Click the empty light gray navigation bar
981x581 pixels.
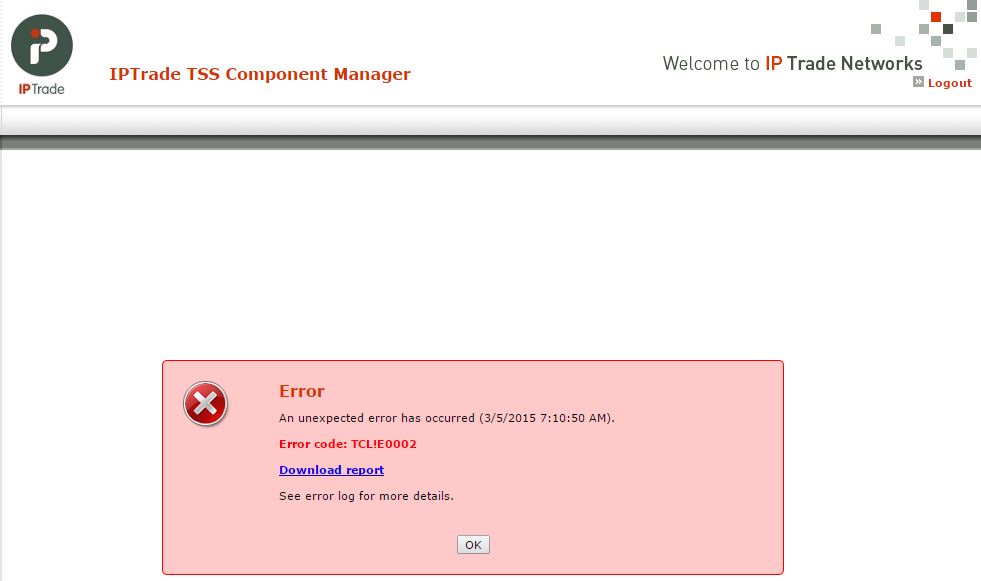tap(490, 120)
